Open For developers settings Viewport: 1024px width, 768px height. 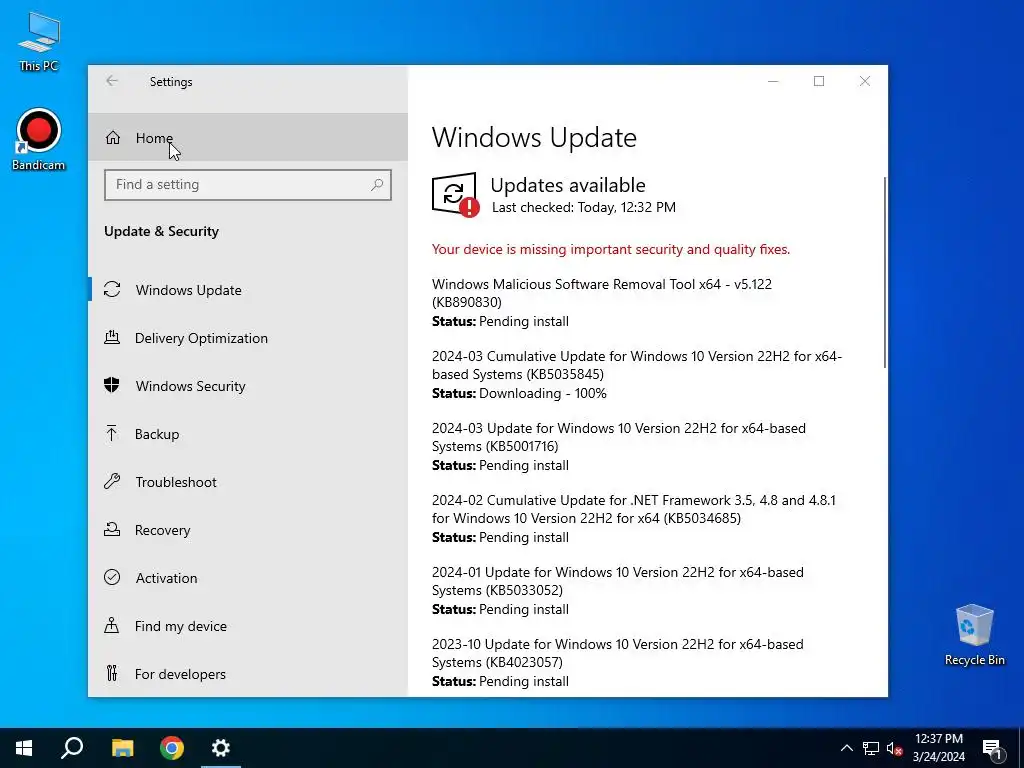point(248,674)
